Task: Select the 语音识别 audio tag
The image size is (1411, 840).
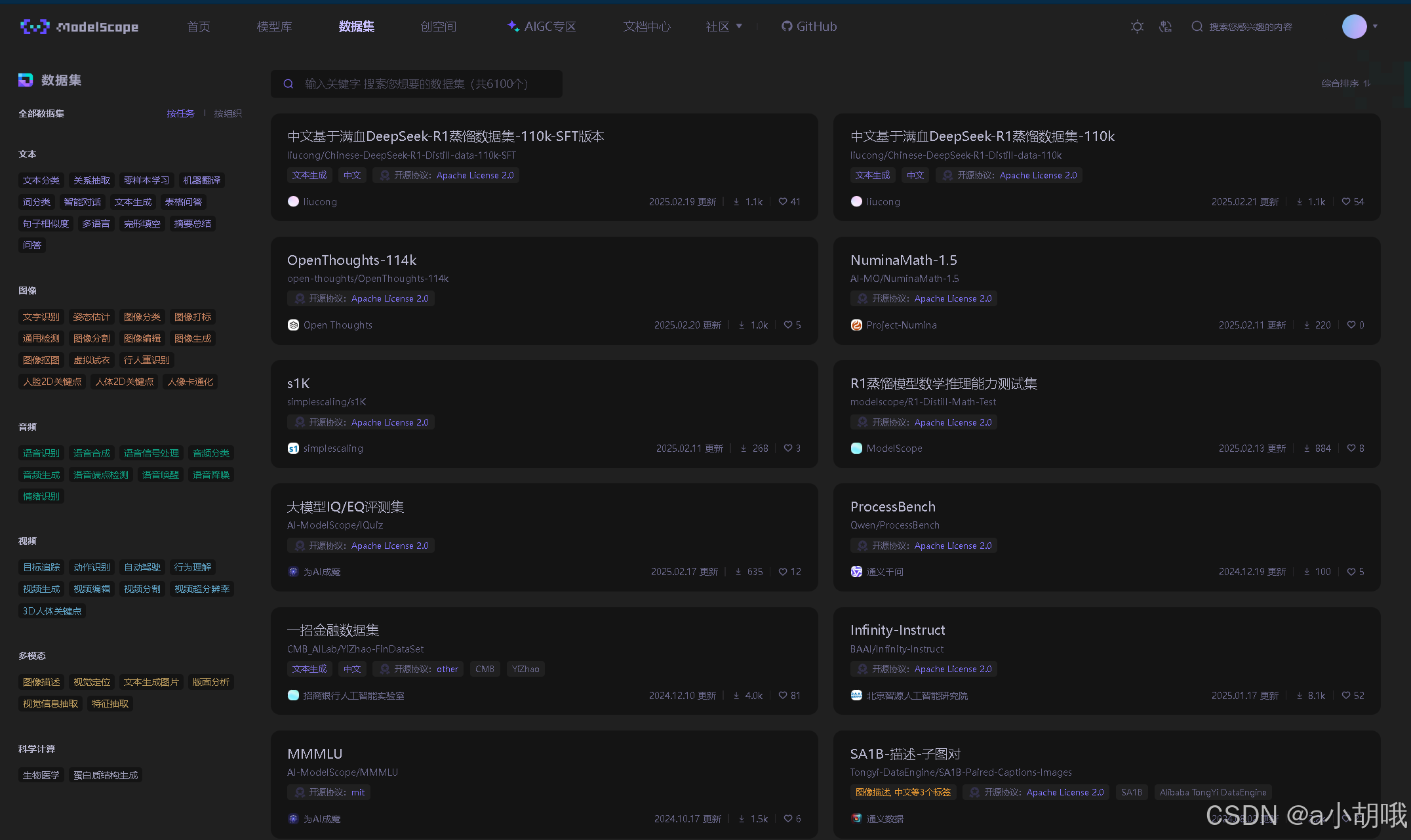Action: click(41, 453)
